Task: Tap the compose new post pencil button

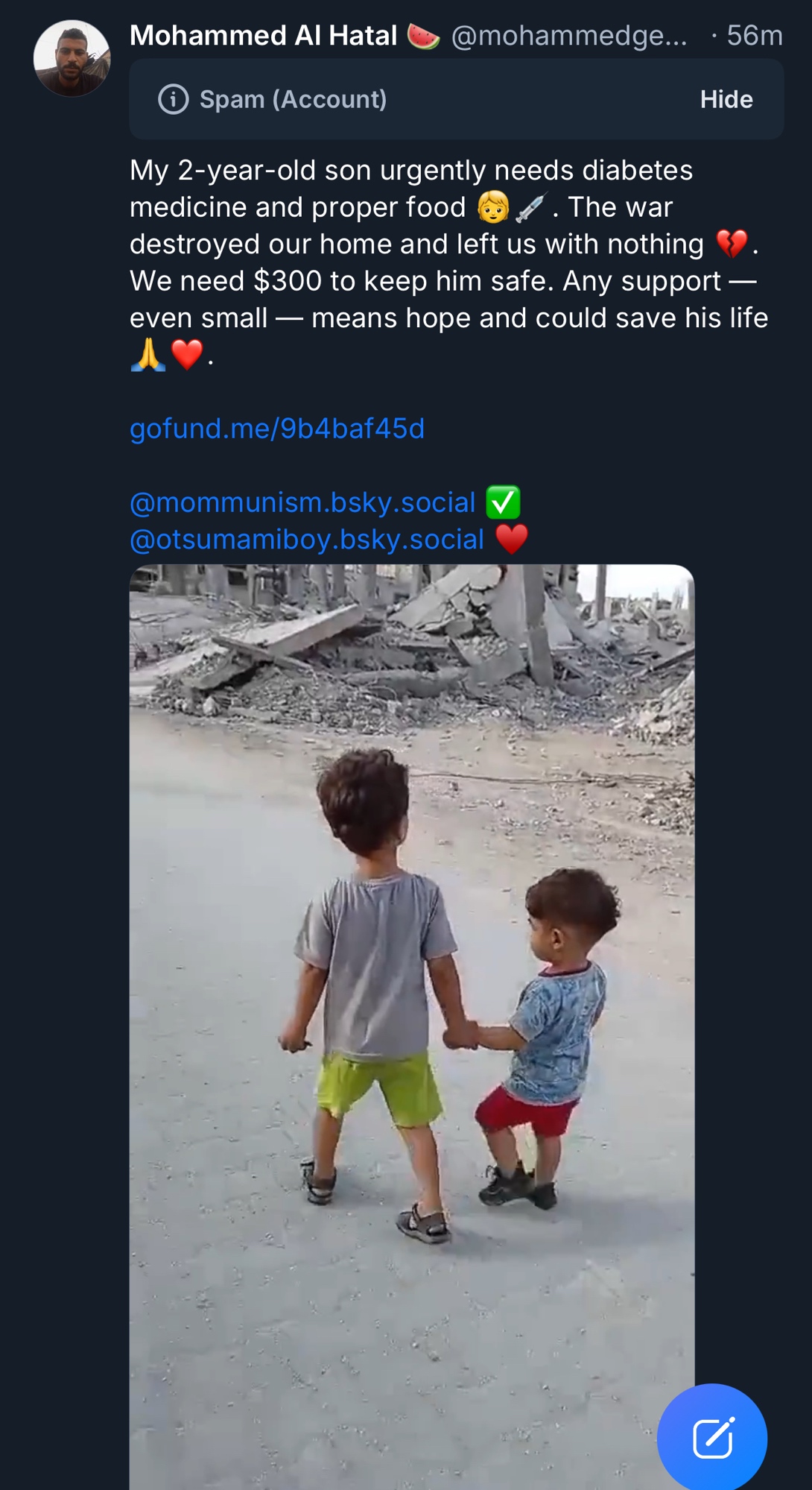Action: (712, 1438)
